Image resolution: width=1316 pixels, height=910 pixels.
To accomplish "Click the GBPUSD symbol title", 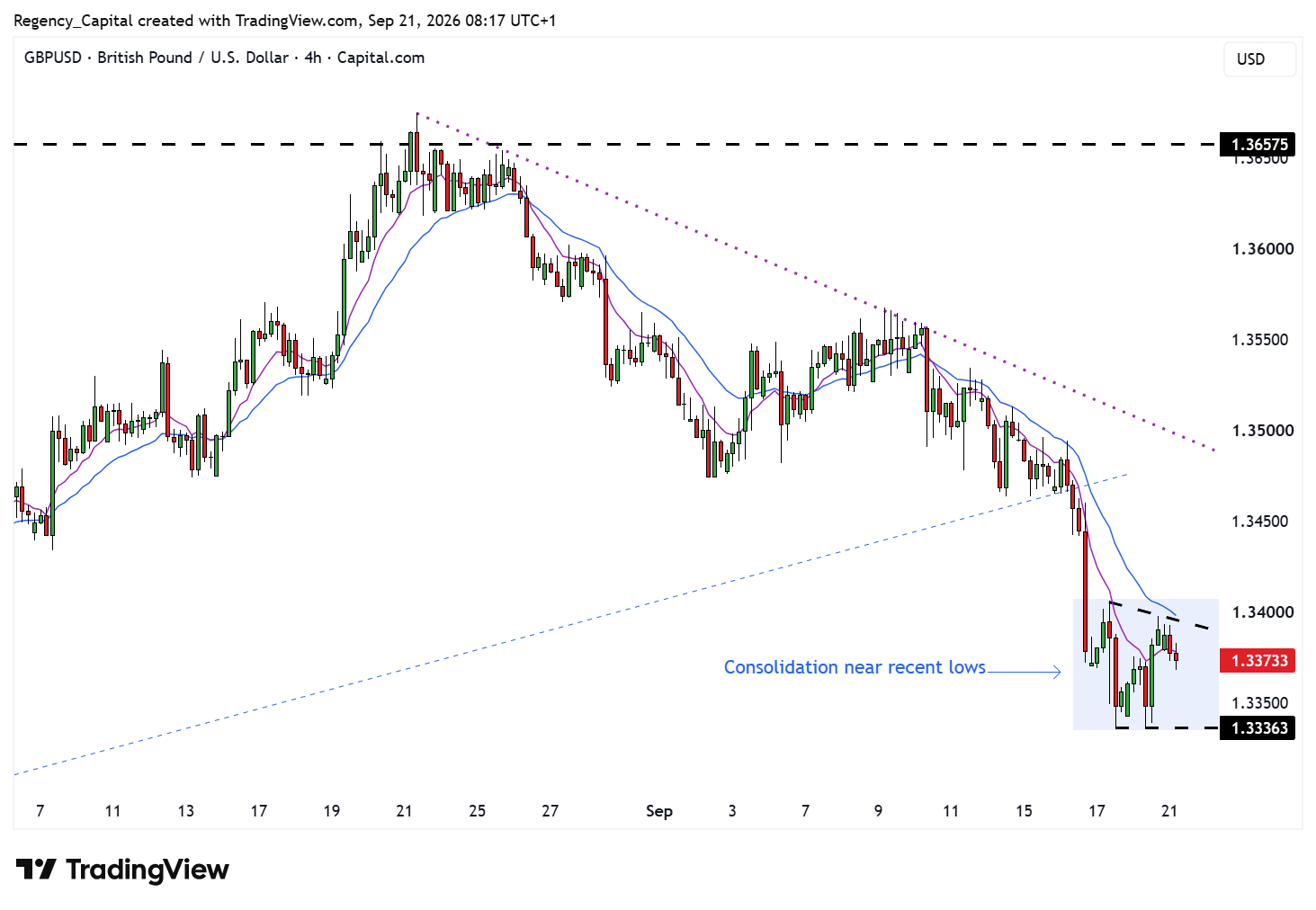I will 224,58.
